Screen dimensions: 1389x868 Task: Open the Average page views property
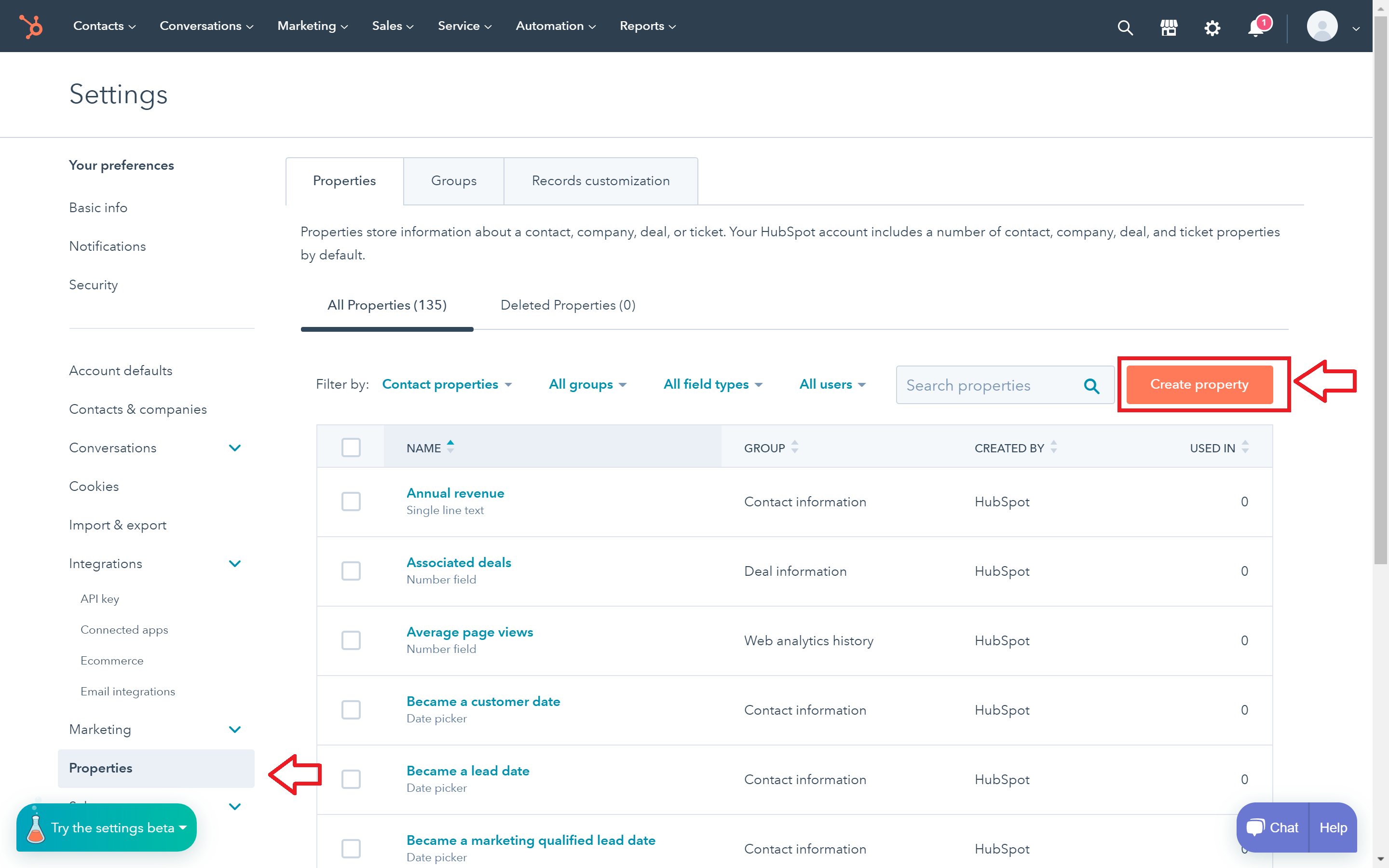point(469,632)
